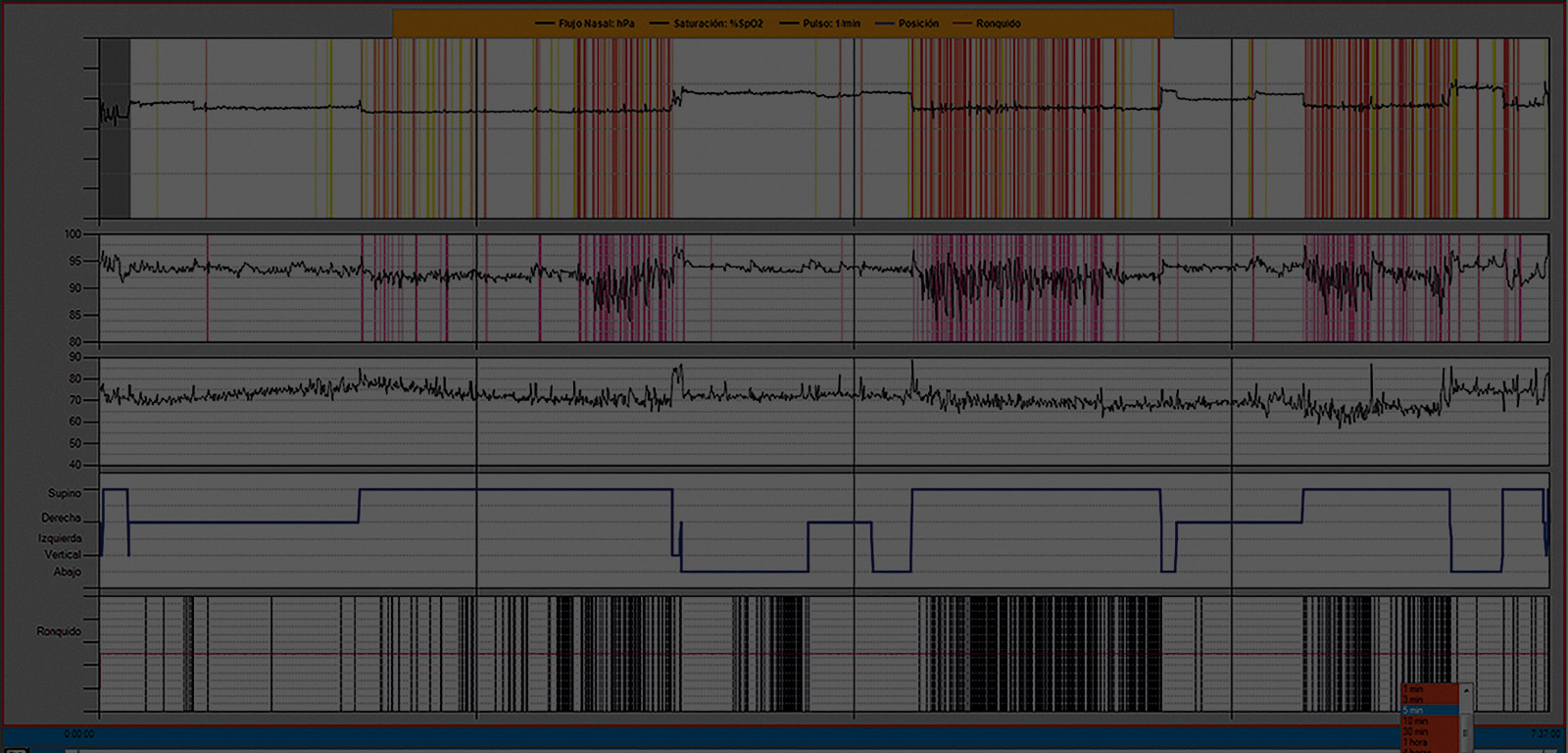1568x753 pixels.
Task: Click the time list scrollbar thumb
Action: point(1466,732)
